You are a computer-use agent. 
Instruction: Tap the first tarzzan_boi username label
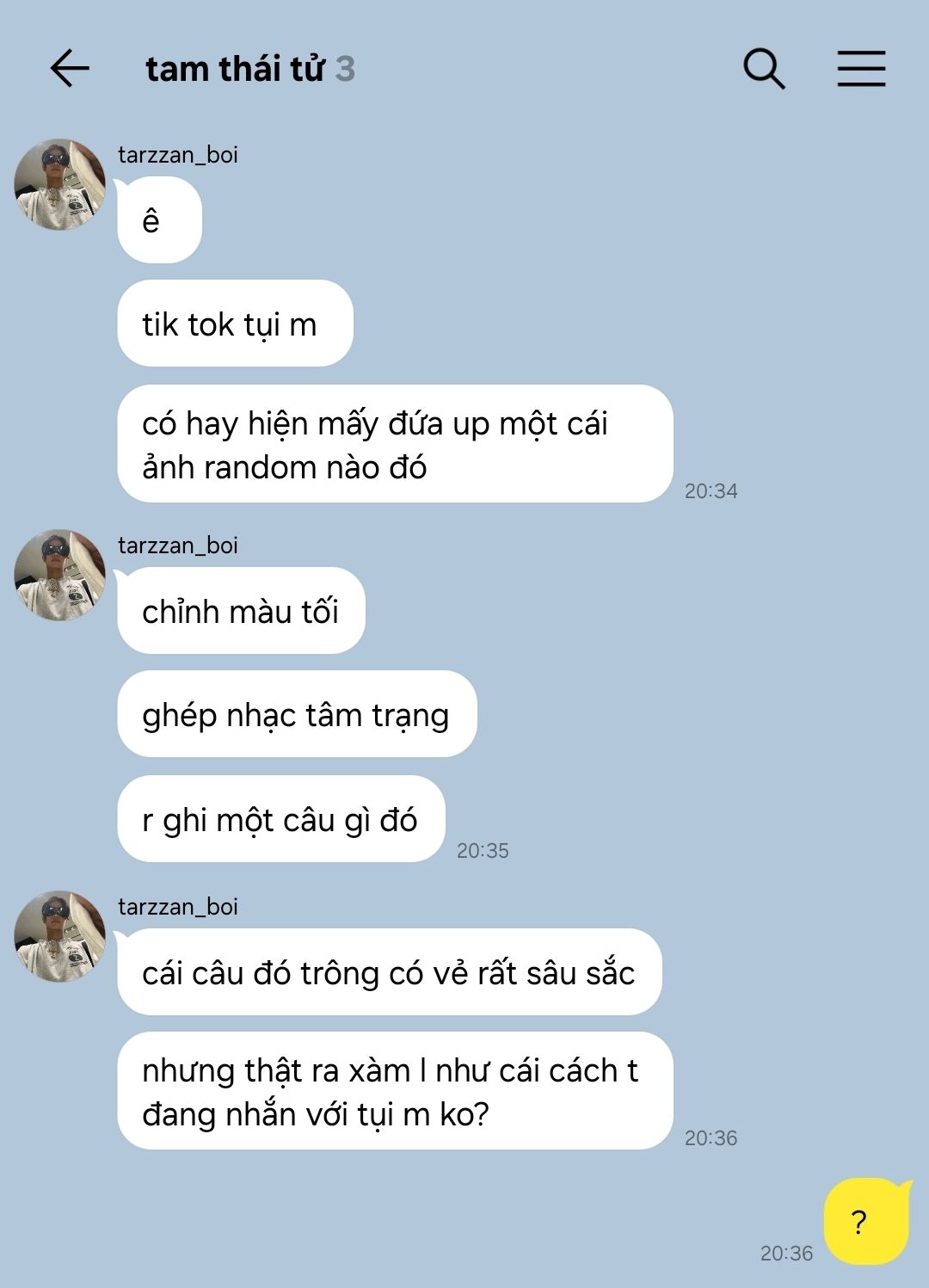click(x=178, y=155)
